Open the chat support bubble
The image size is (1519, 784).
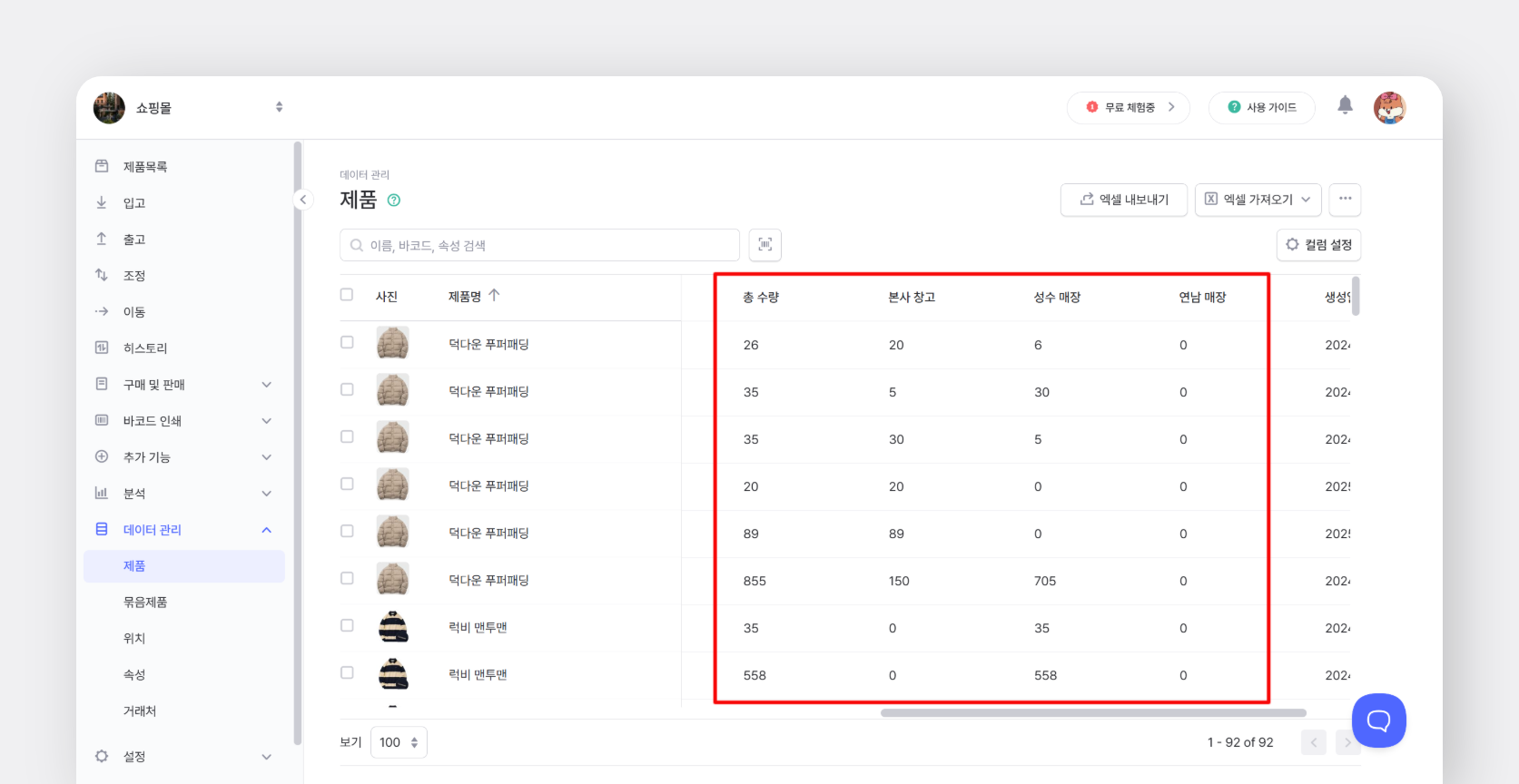pos(1378,720)
